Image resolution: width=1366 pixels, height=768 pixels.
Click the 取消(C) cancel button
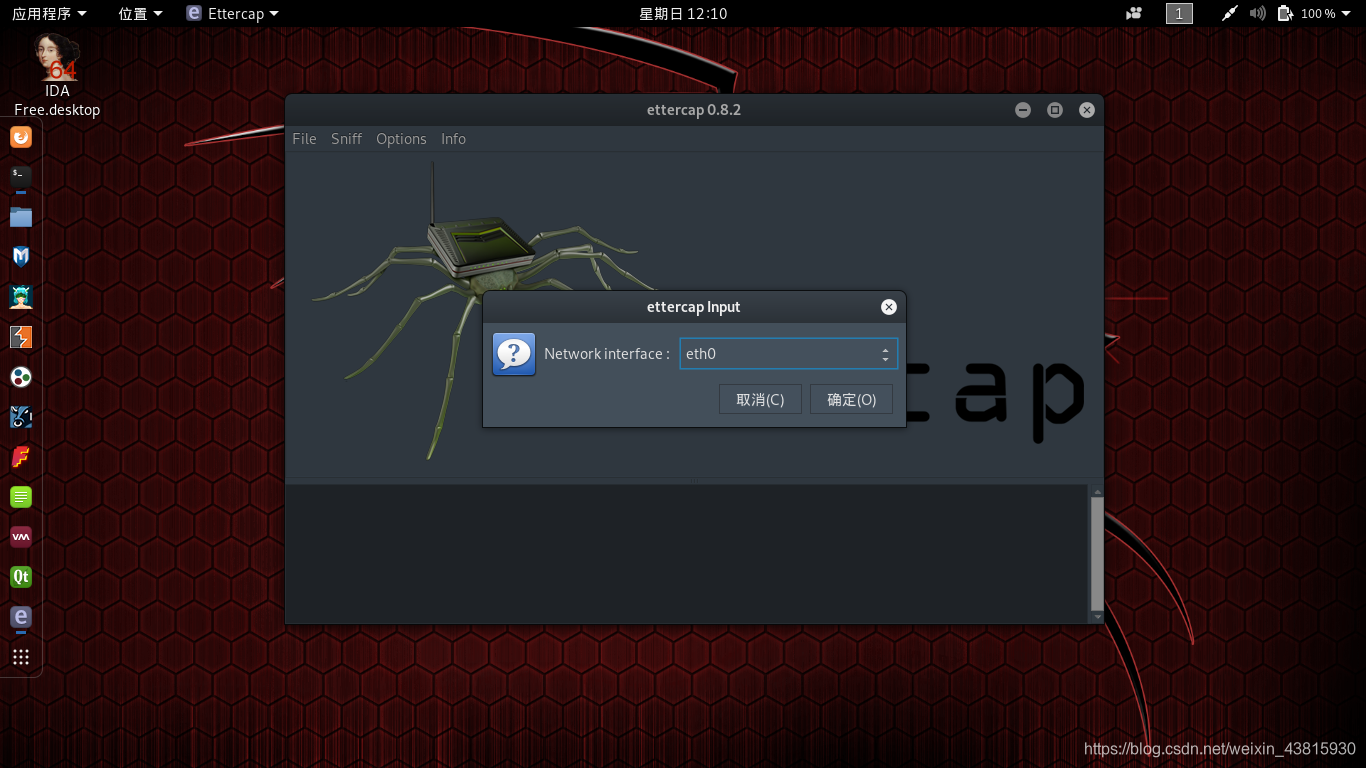coord(760,399)
